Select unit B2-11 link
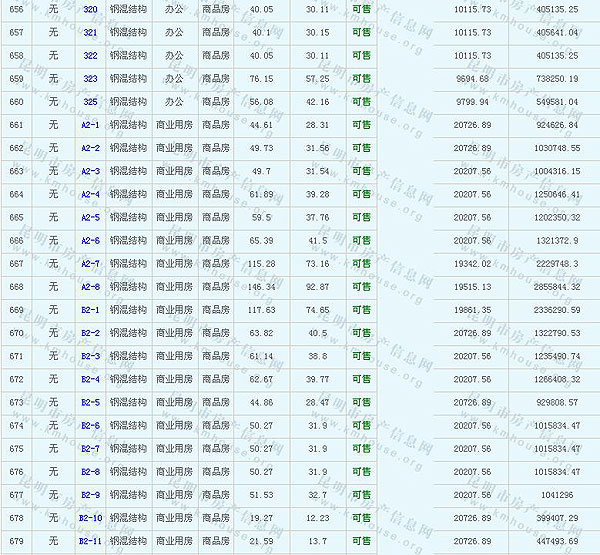This screenshot has height=555, width=600. (x=90, y=541)
